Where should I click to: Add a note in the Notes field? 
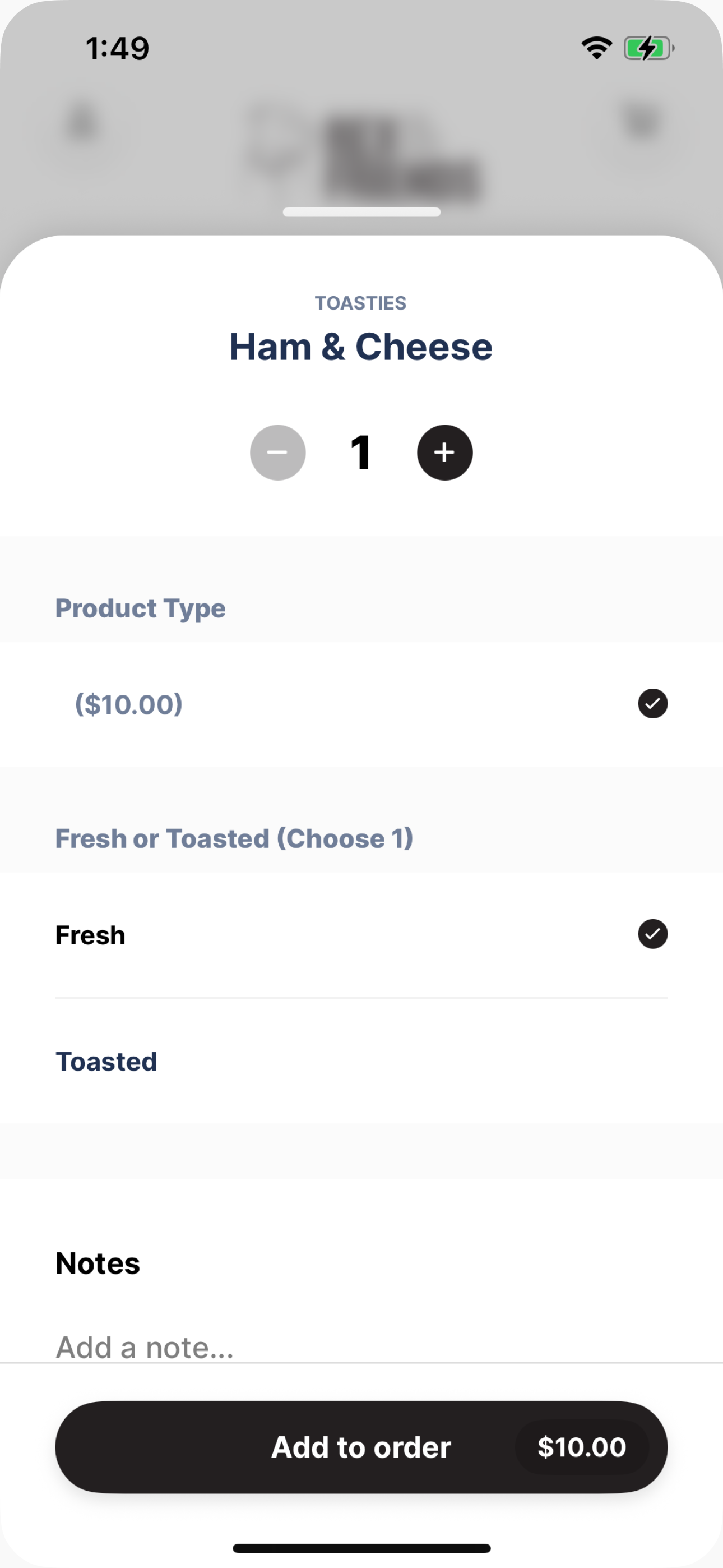361,1347
